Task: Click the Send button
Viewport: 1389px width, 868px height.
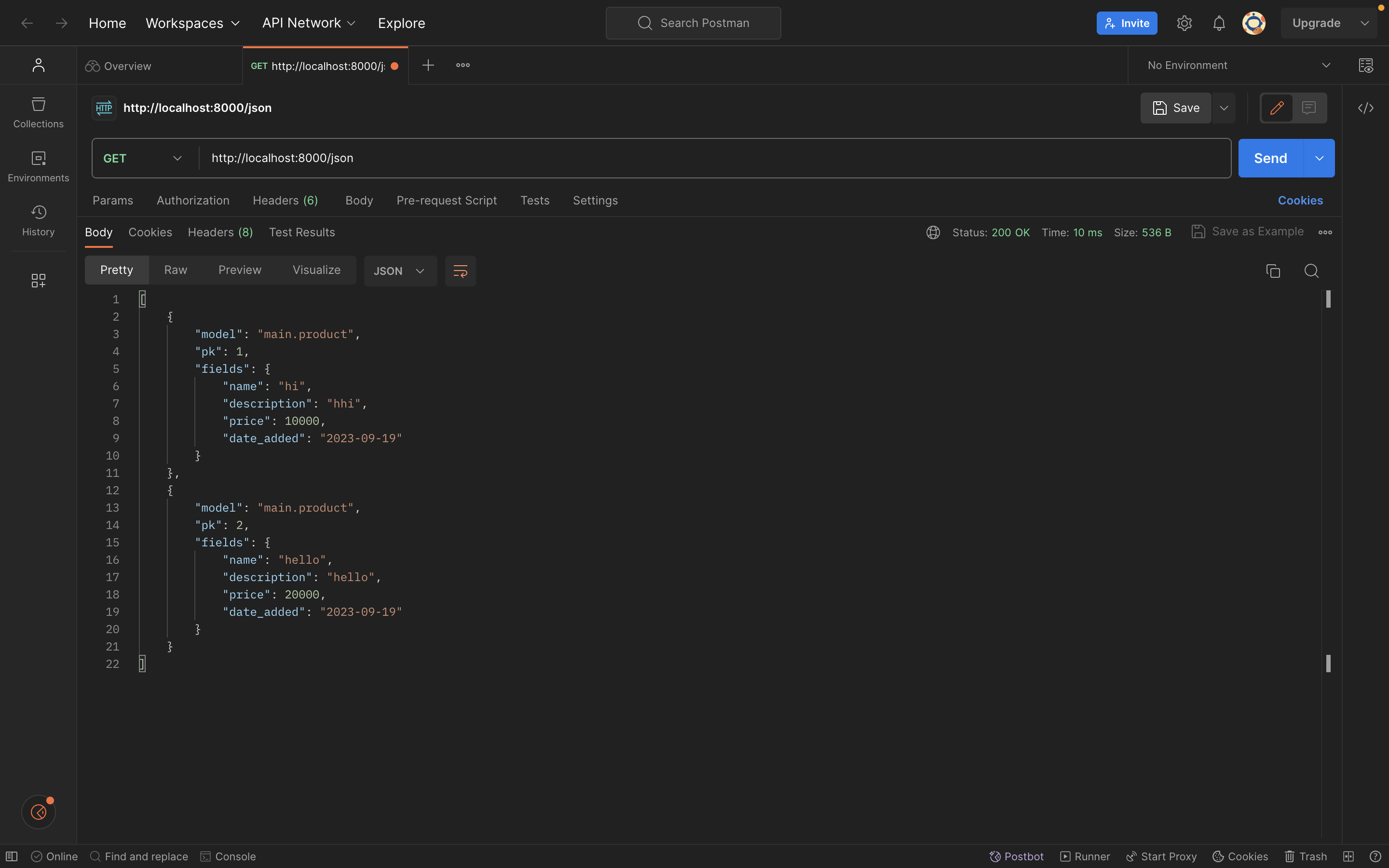Action: pyautogui.click(x=1271, y=158)
